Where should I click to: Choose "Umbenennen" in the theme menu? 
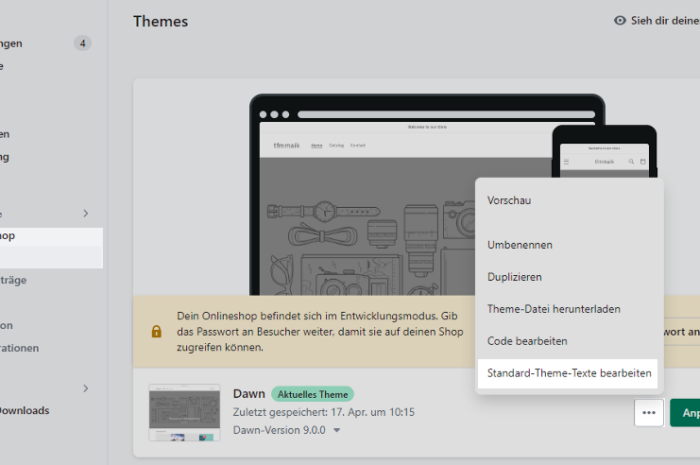coord(520,244)
